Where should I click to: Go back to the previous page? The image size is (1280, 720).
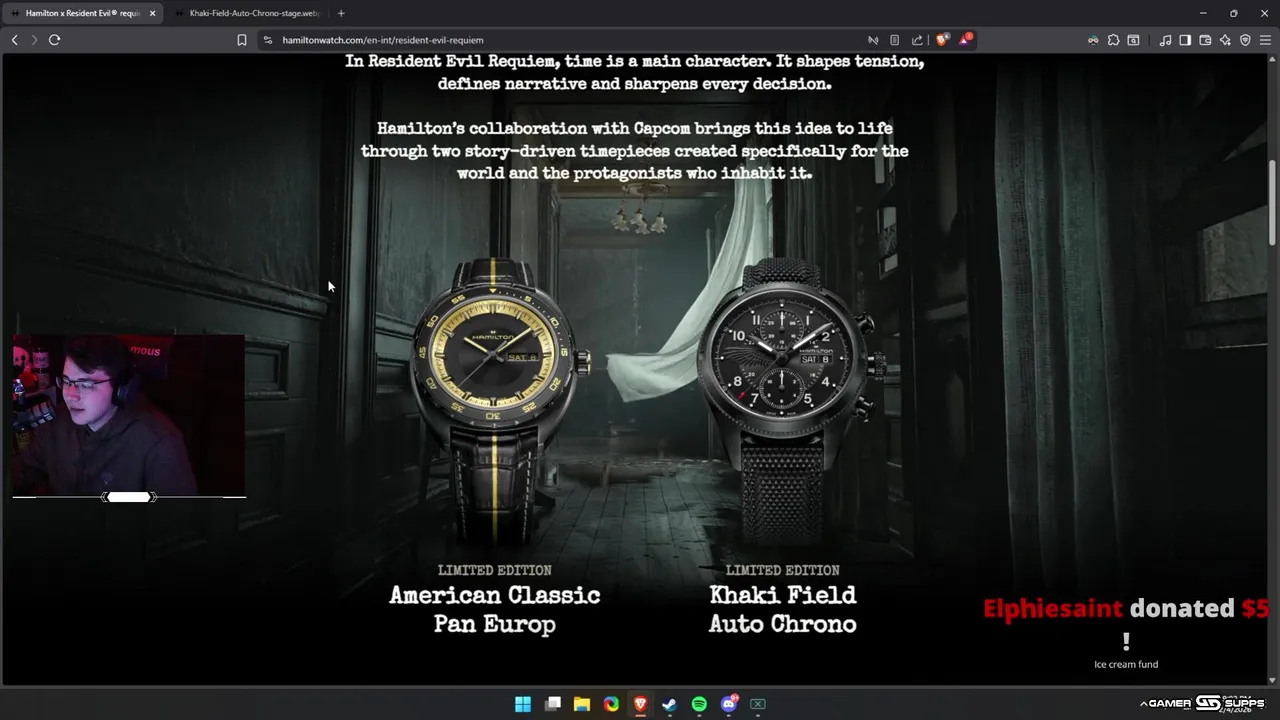point(14,40)
